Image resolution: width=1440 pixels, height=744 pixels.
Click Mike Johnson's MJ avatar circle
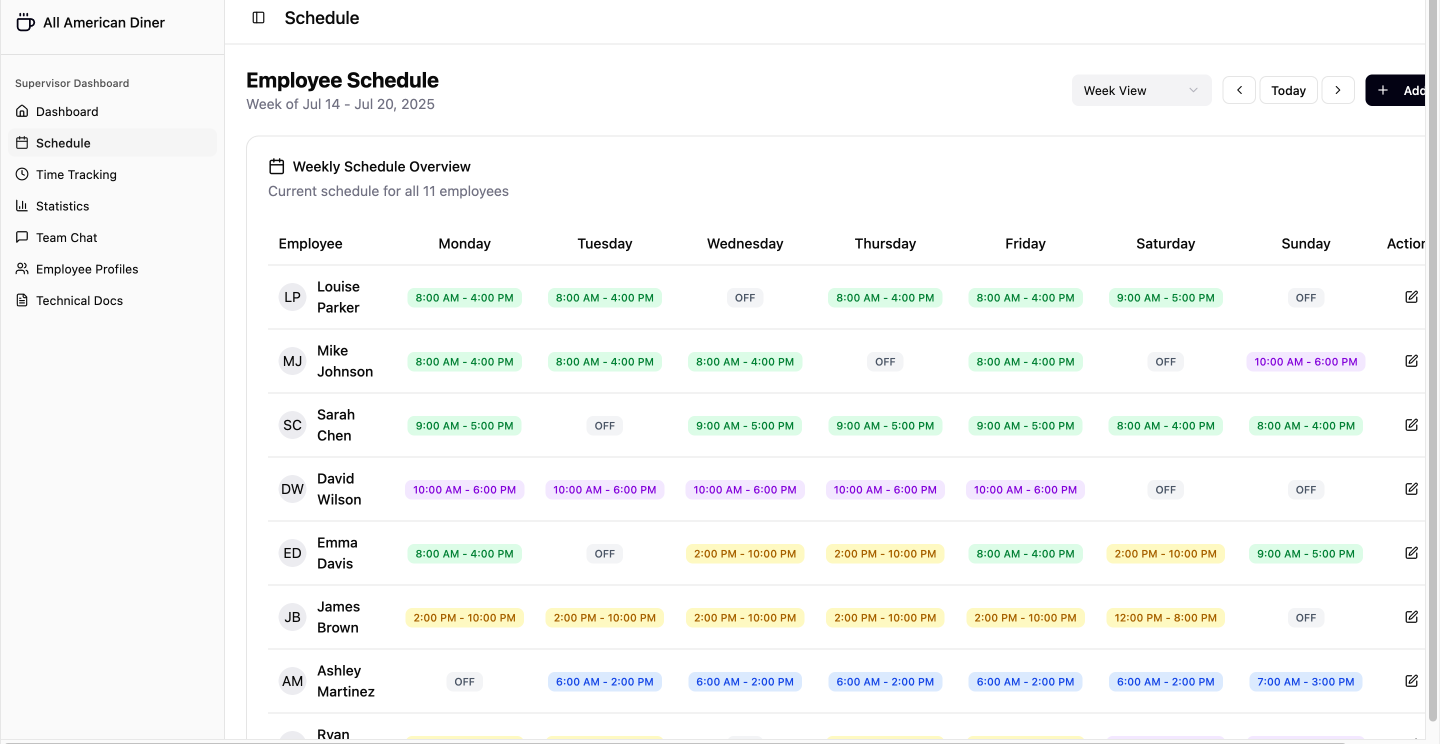tap(292, 361)
